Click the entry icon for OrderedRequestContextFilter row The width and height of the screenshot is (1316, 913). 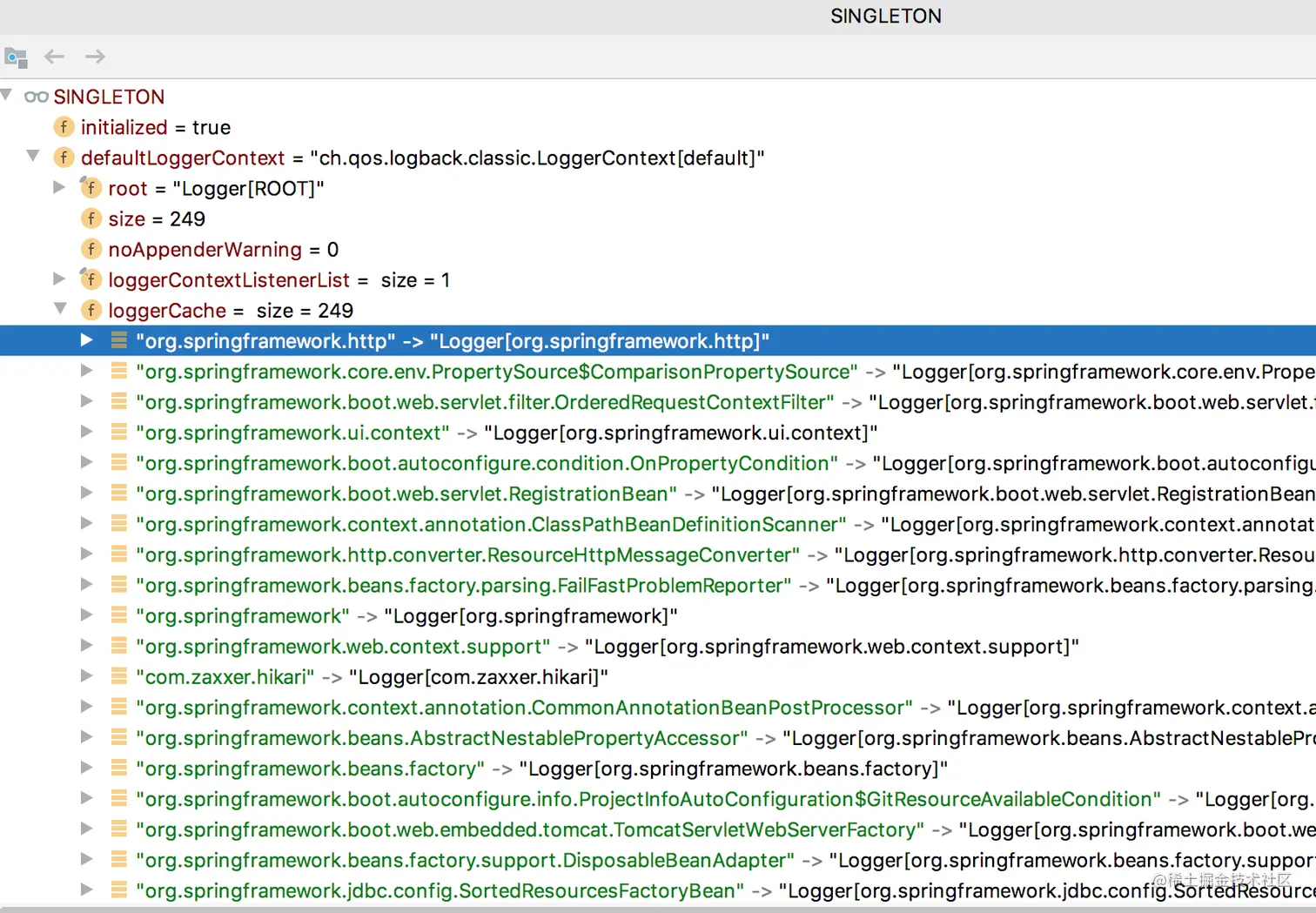coord(119,401)
